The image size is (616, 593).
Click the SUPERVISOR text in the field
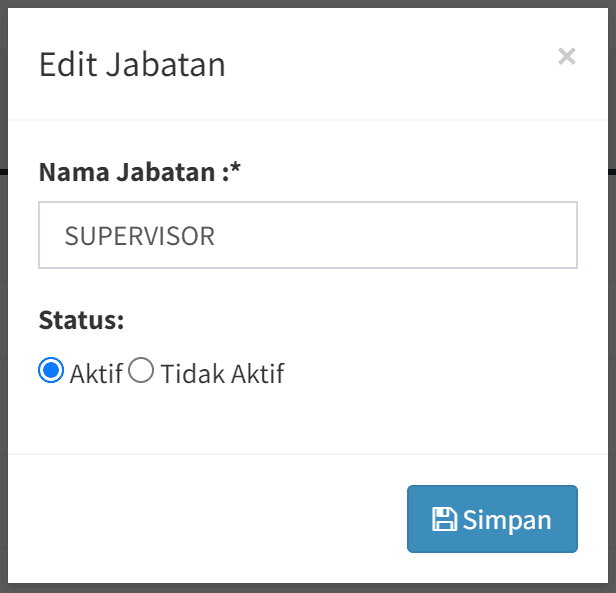pyautogui.click(x=139, y=236)
